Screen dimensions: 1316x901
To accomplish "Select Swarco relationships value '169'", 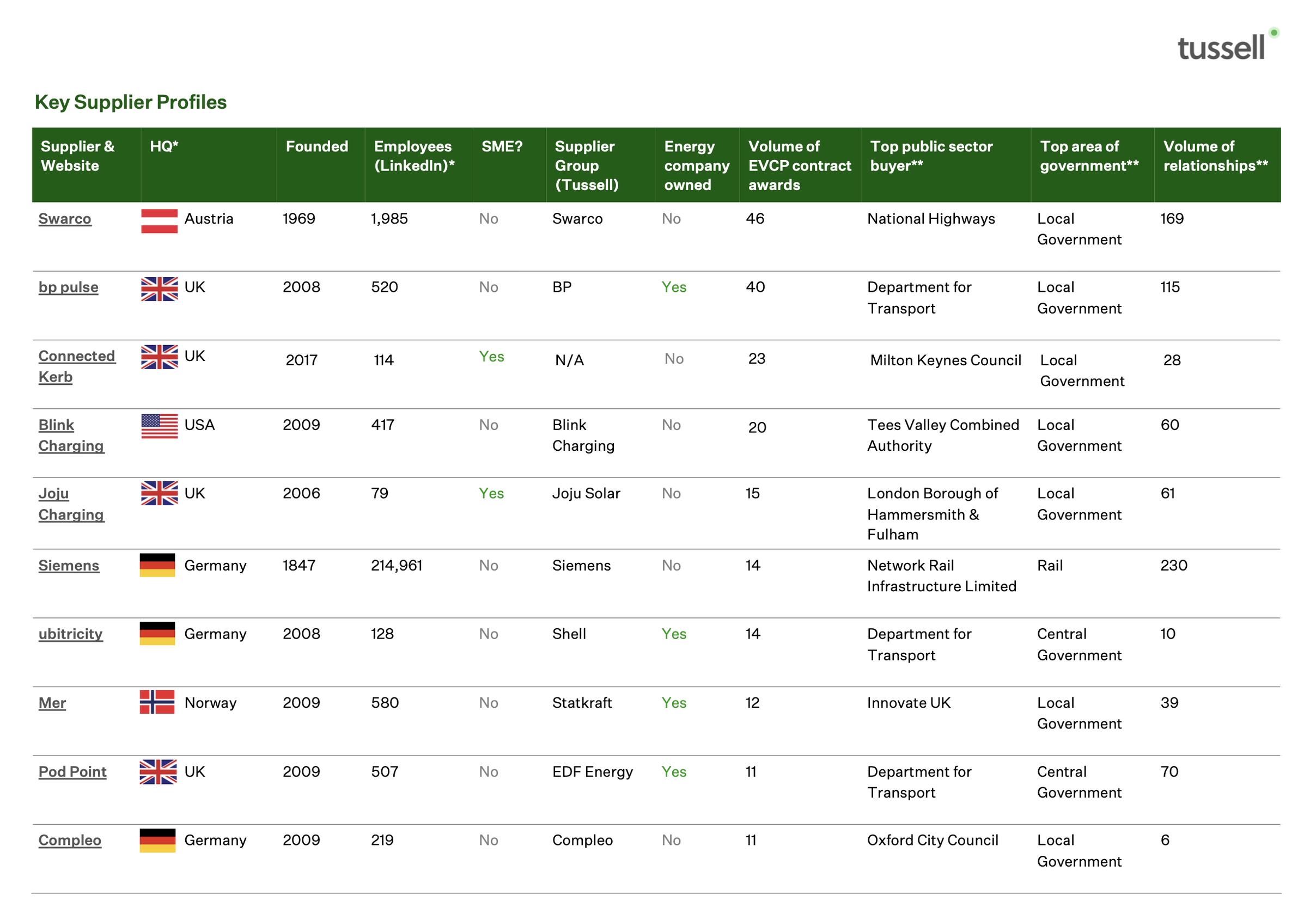I will tap(1172, 219).
